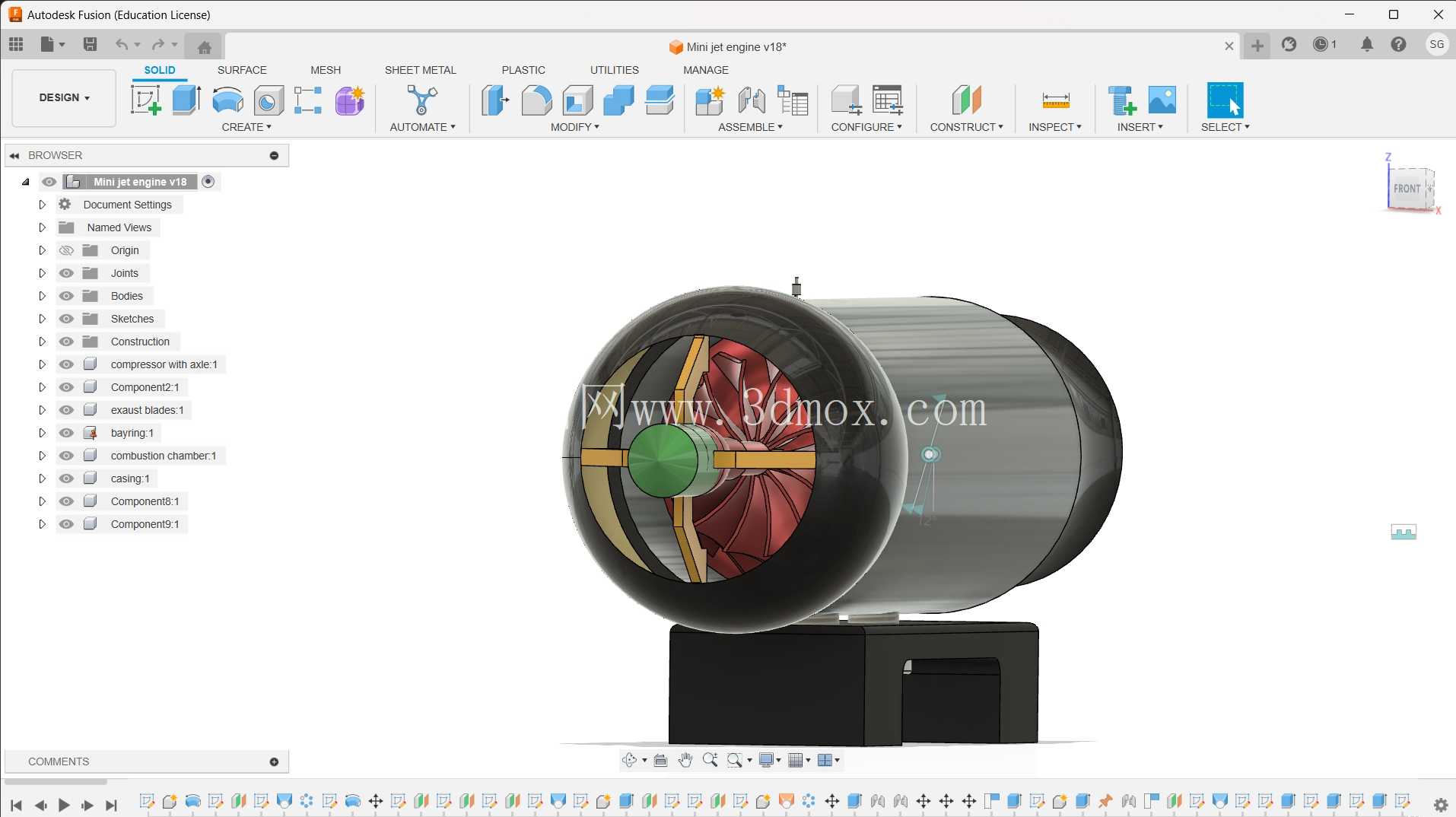1456x817 pixels.
Task: Switch to the SURFACE tab
Action: (242, 70)
